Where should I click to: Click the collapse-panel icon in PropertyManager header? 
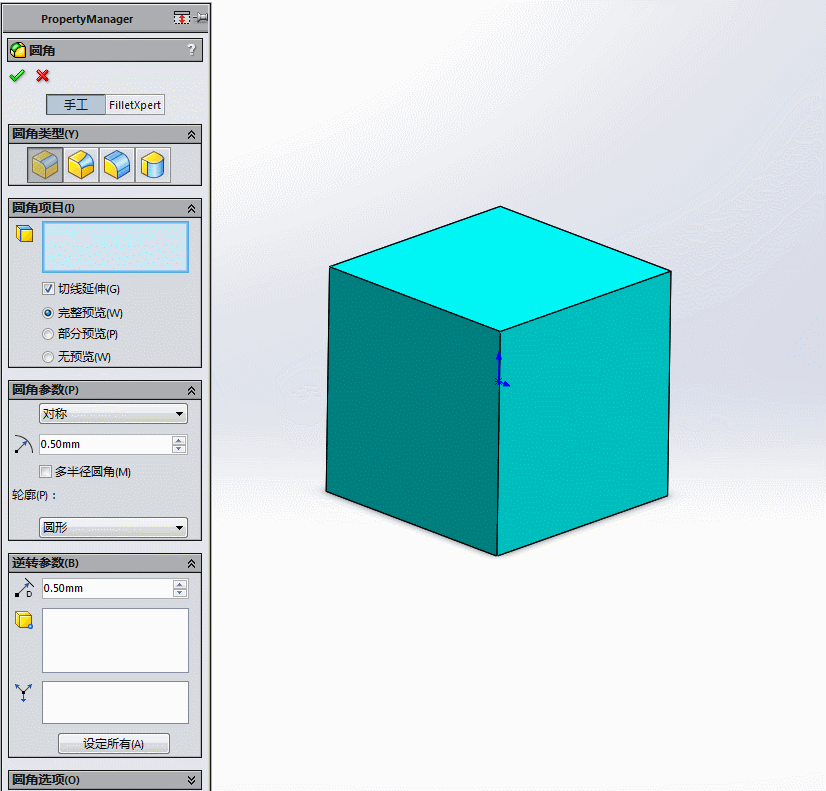point(182,18)
